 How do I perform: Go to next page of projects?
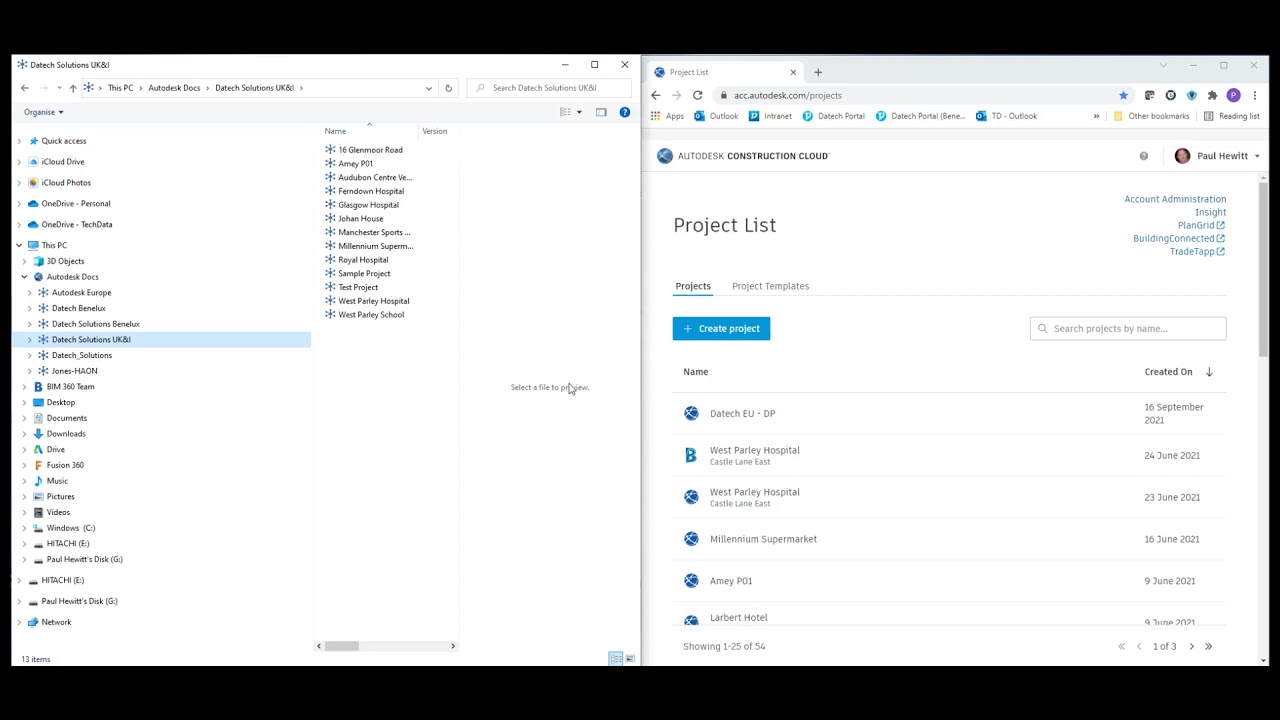(1191, 647)
